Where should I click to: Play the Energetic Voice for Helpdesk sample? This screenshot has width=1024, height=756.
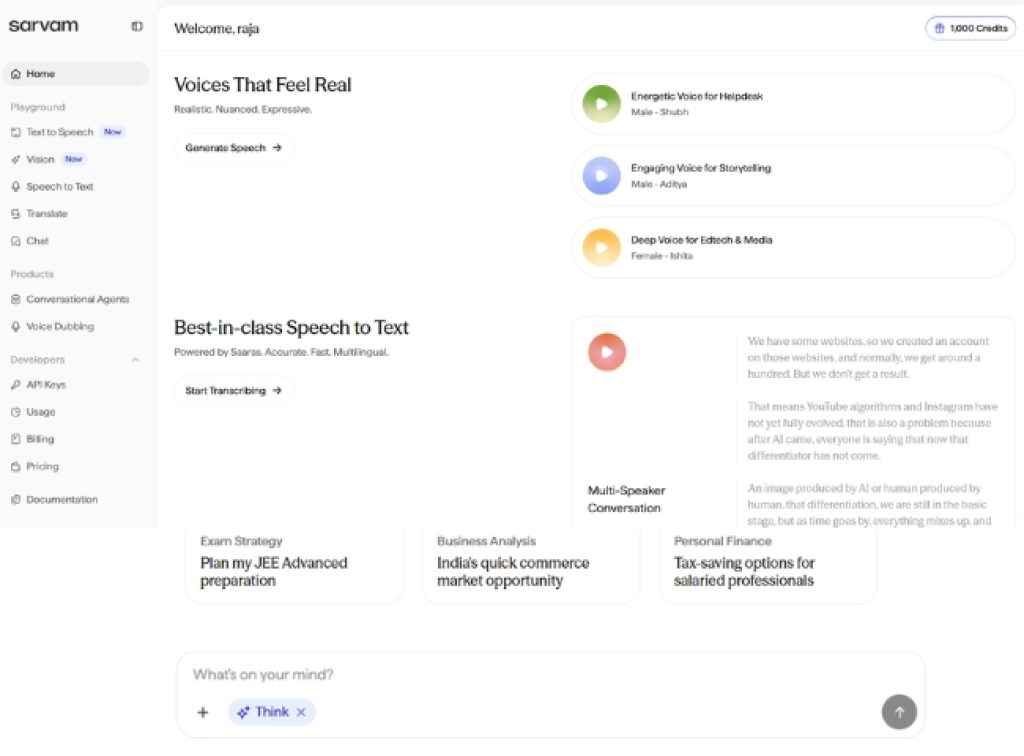602,104
